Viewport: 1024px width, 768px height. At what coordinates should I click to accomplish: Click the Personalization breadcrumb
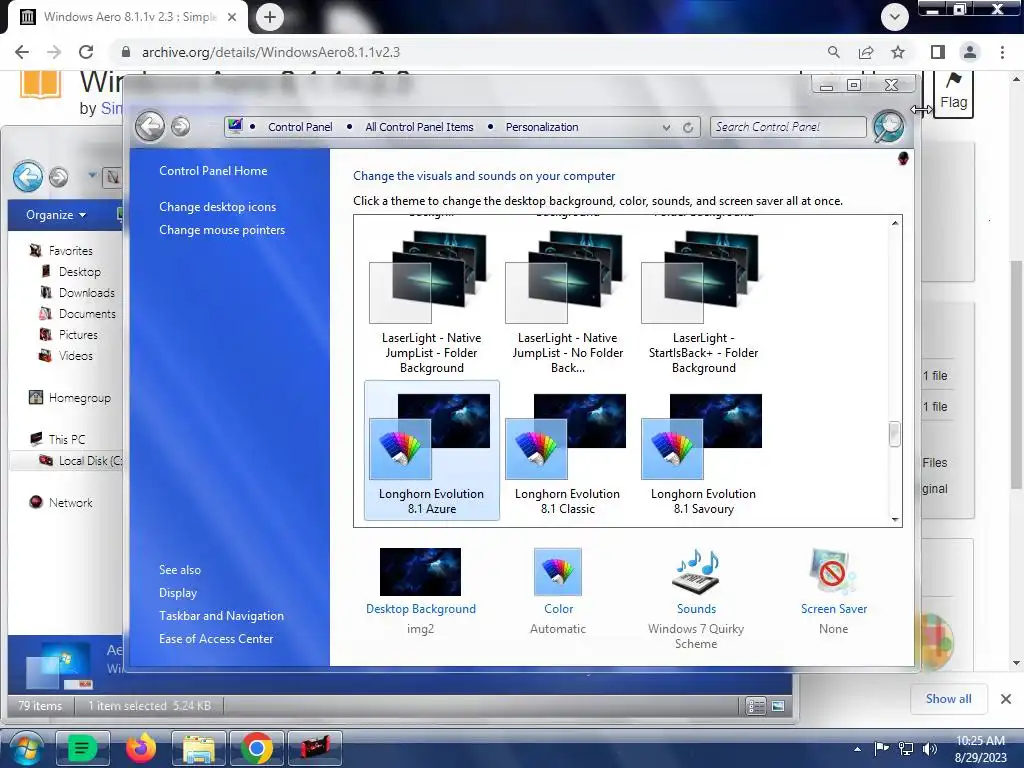pos(542,127)
